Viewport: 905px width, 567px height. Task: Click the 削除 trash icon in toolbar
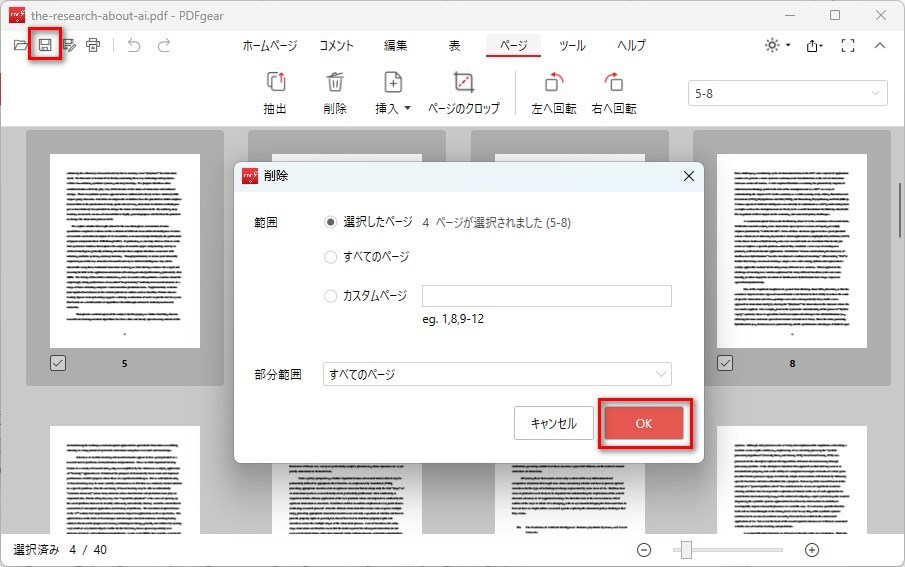(335, 82)
